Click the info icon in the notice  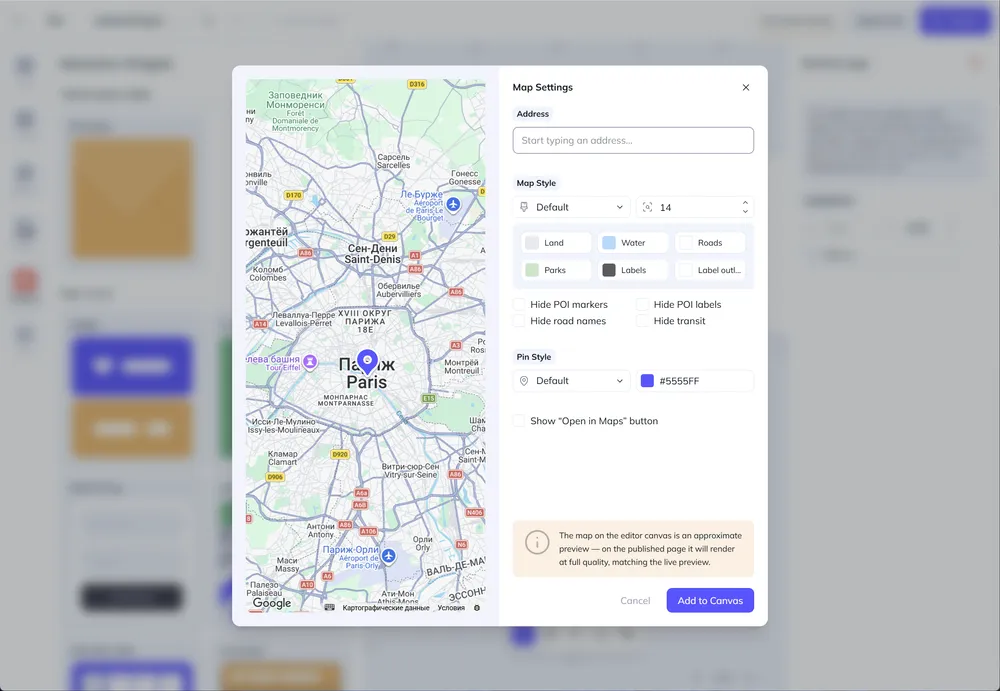(x=537, y=542)
